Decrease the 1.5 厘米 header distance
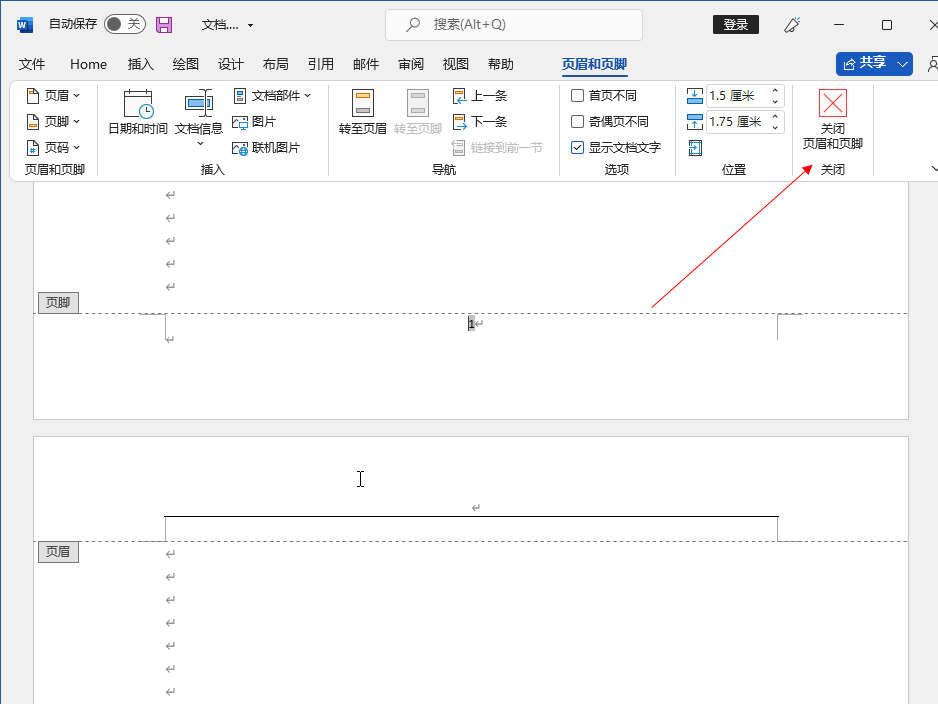The image size is (938, 704). tap(775, 101)
